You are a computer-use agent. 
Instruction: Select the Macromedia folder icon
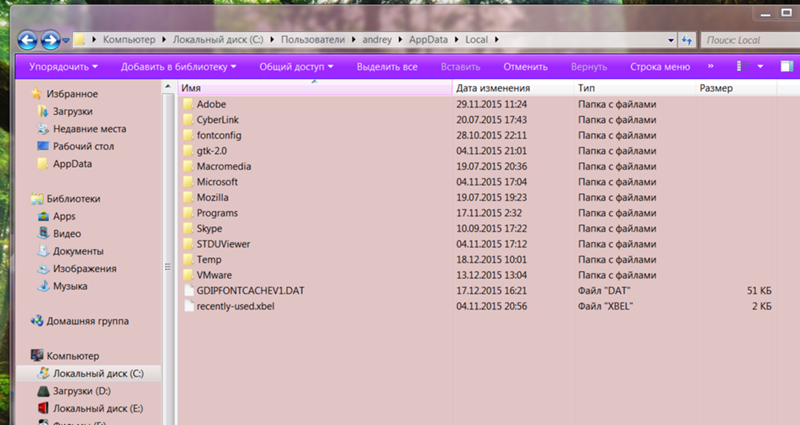[x=188, y=166]
